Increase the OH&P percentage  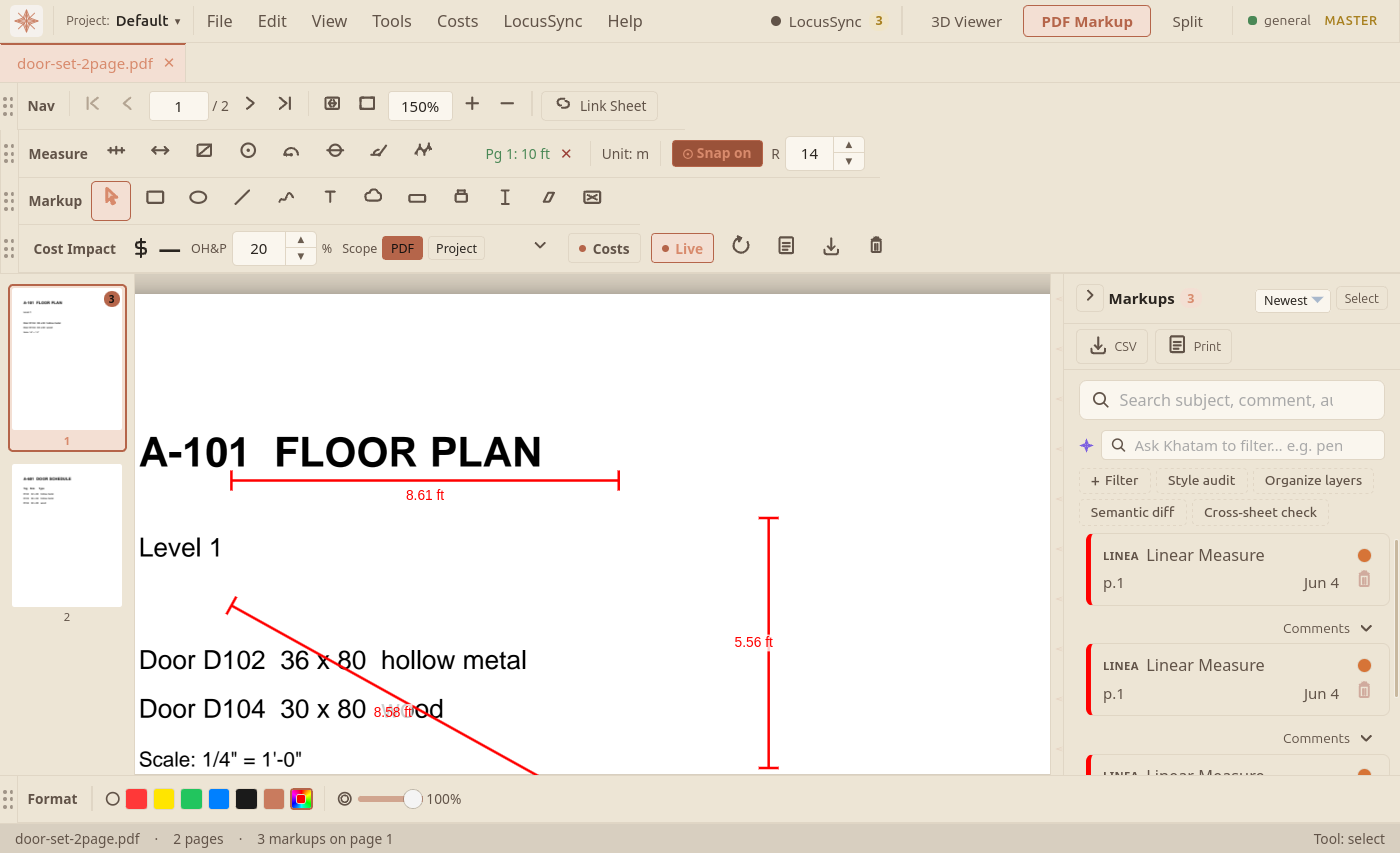pos(301,240)
